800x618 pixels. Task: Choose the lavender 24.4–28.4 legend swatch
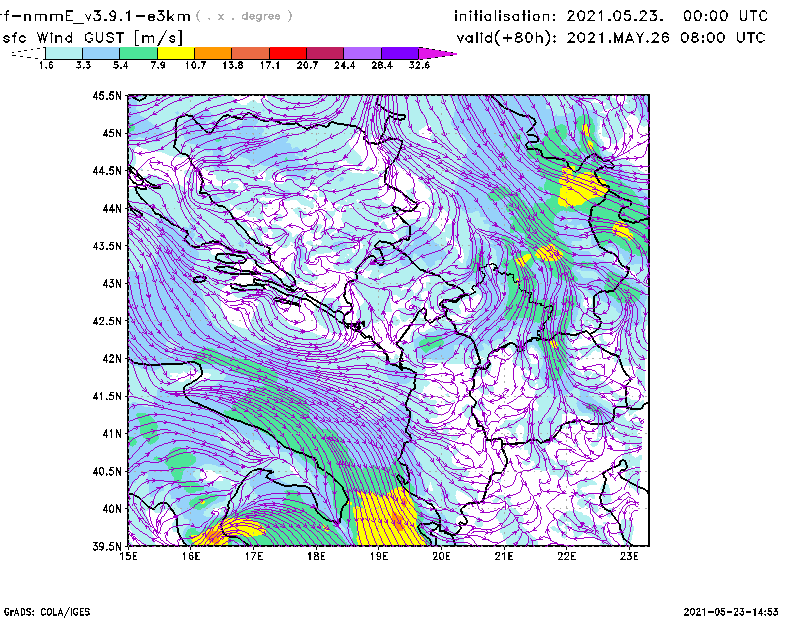pyautogui.click(x=362, y=54)
